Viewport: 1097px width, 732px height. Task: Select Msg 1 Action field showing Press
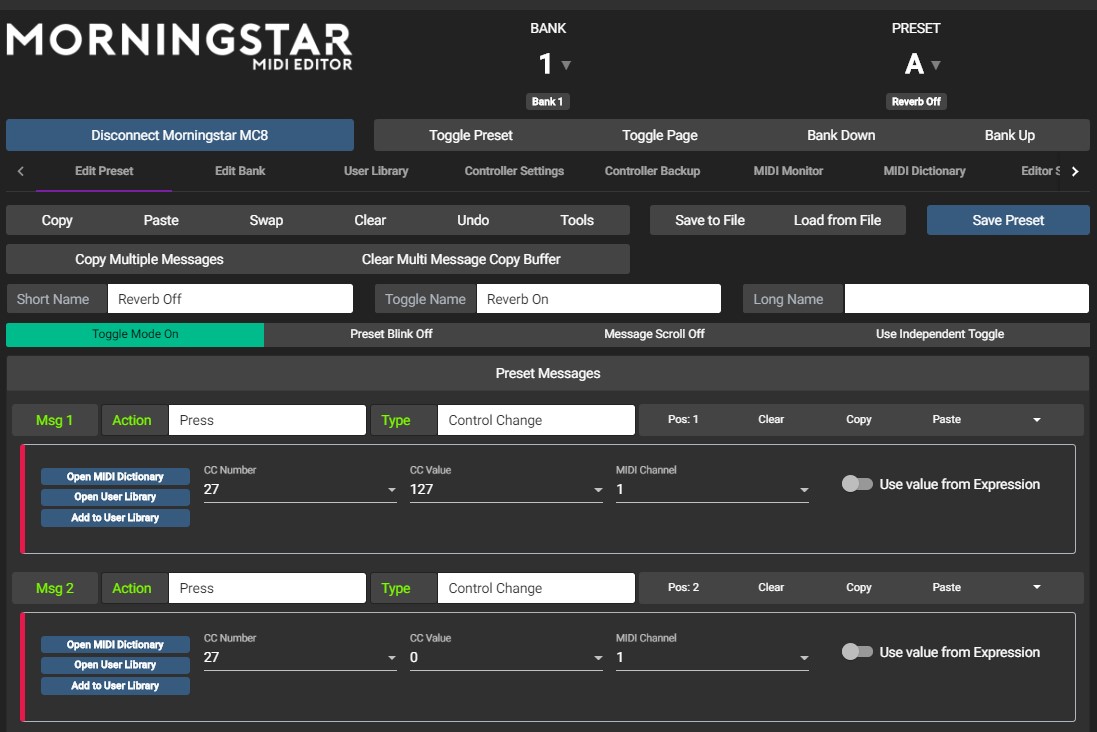(267, 420)
